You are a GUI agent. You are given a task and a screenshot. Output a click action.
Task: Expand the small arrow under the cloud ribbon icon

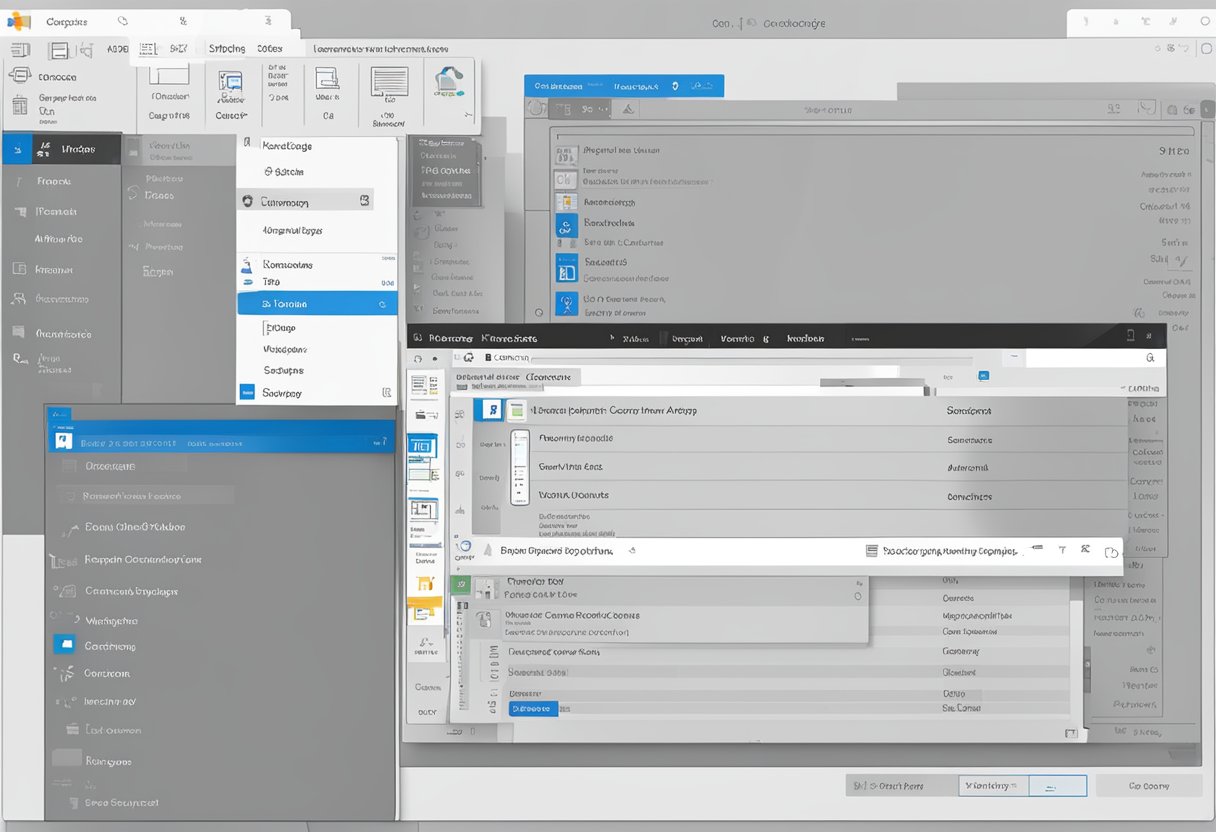click(466, 116)
